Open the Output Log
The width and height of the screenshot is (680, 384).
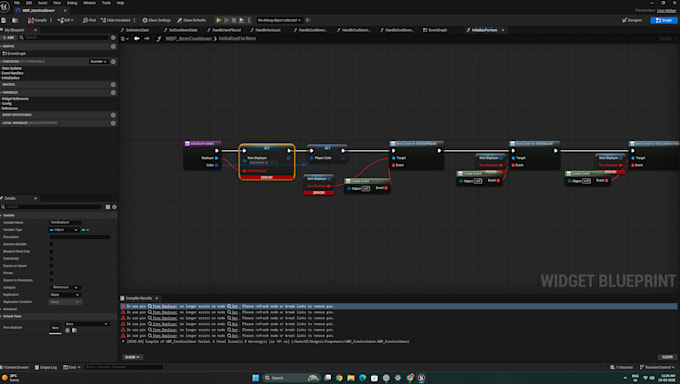[46, 367]
